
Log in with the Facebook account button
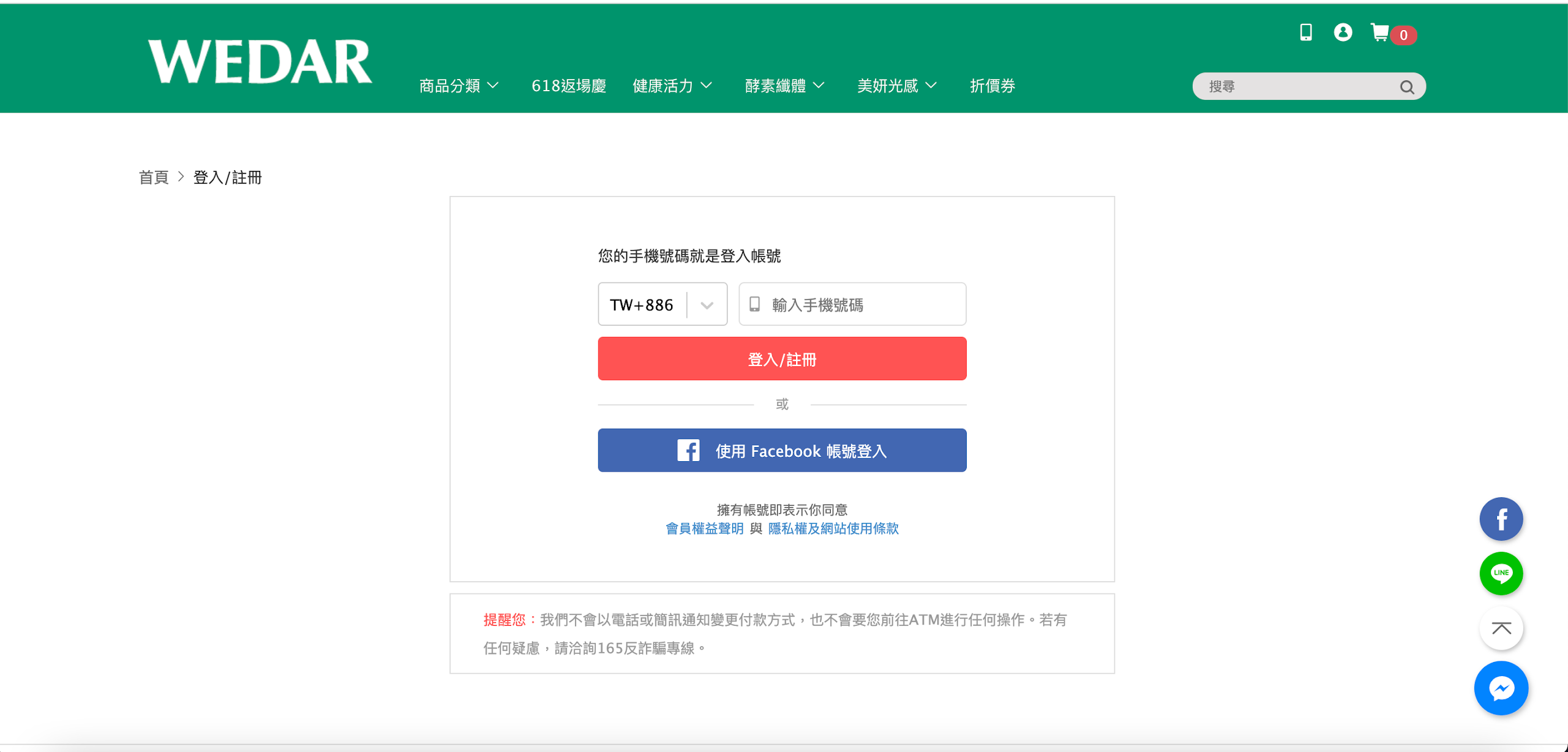[782, 451]
